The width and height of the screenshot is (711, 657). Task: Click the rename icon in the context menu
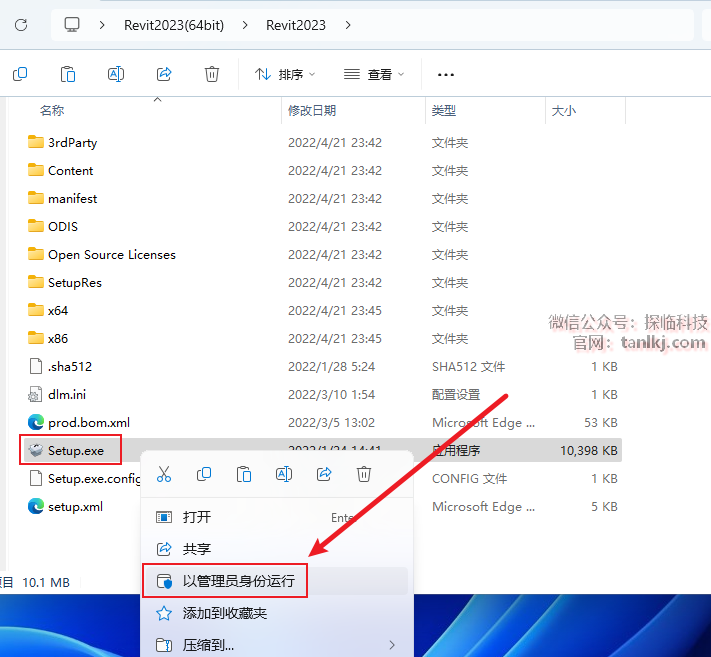tap(284, 473)
